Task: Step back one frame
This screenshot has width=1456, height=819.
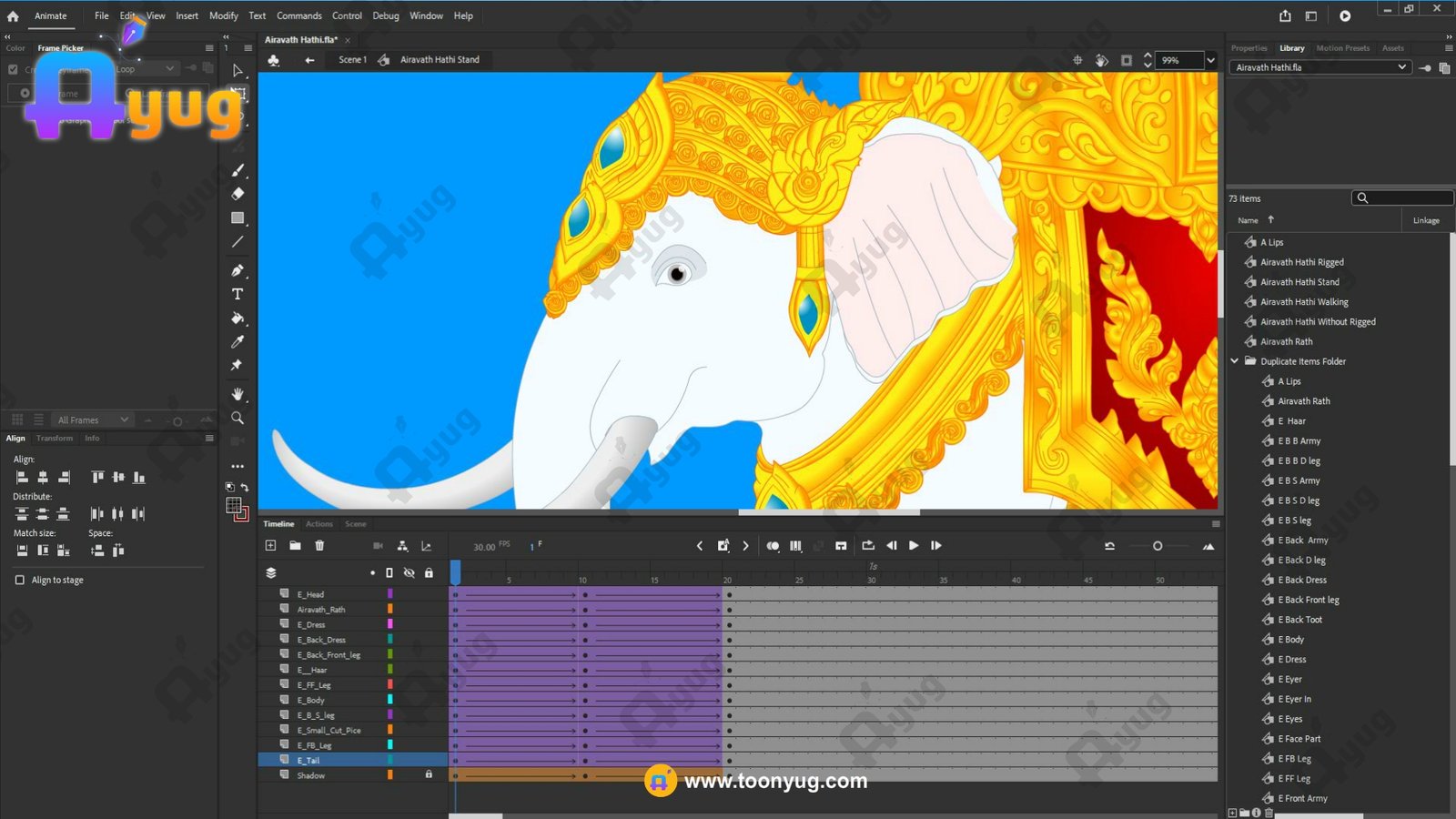Action: pos(892,546)
